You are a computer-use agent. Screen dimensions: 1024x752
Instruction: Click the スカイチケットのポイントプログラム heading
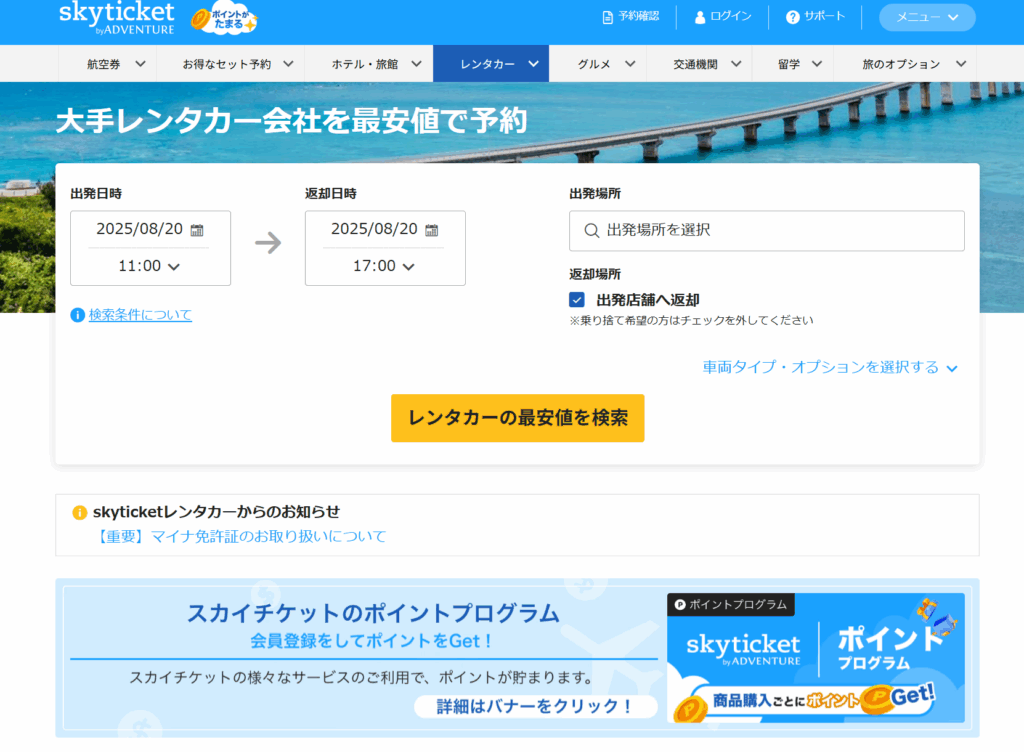pos(374,614)
